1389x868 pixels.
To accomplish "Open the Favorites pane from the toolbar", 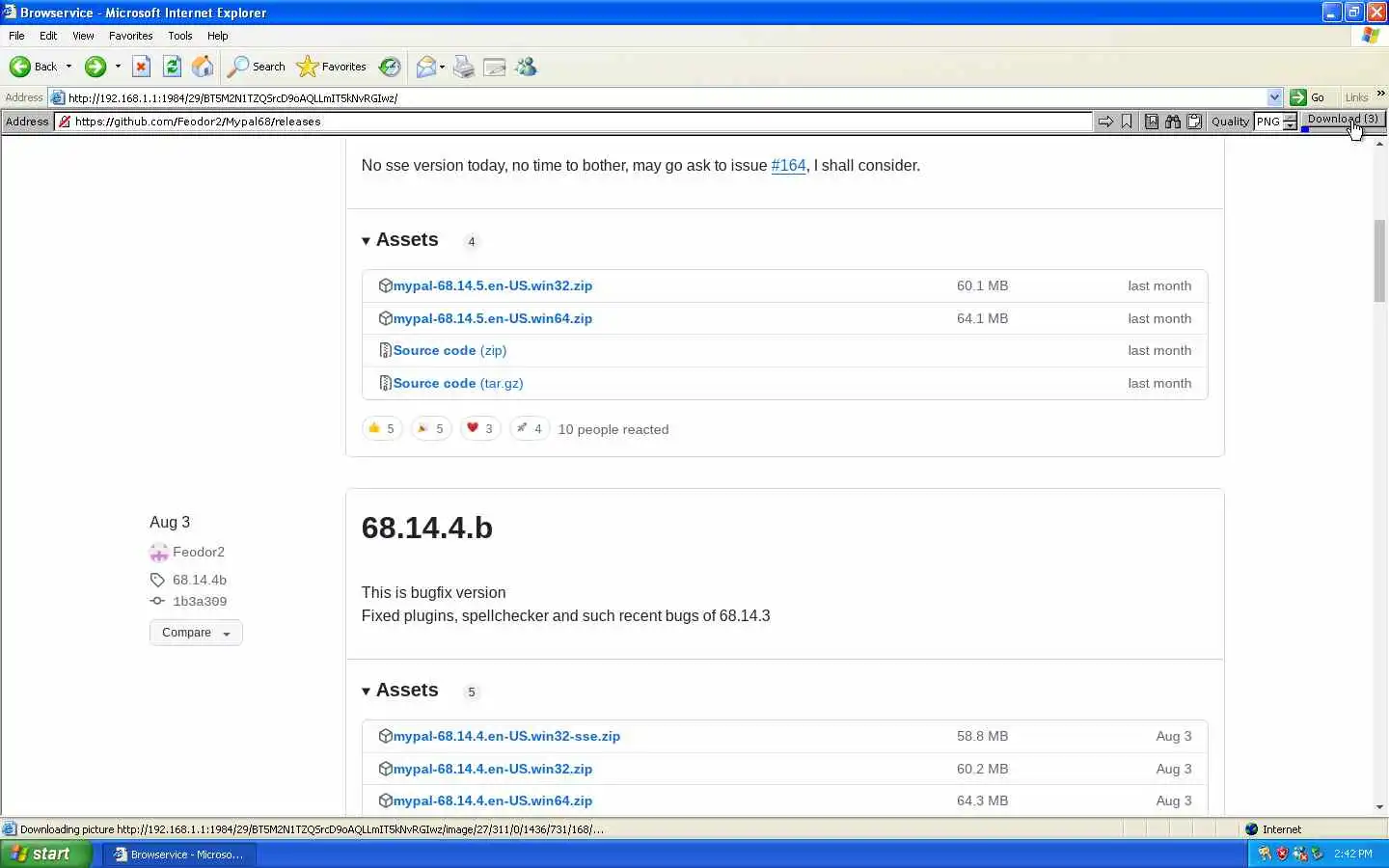I will tap(332, 67).
